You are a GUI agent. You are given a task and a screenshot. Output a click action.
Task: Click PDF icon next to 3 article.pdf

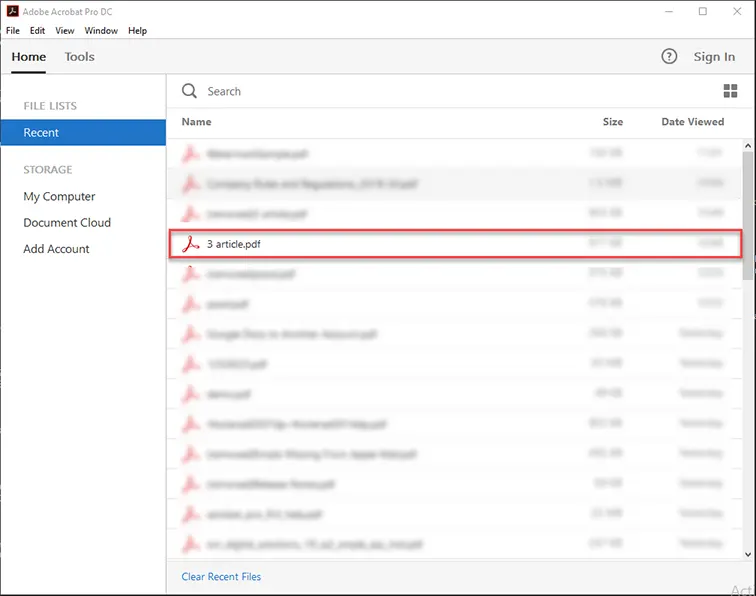tap(190, 244)
